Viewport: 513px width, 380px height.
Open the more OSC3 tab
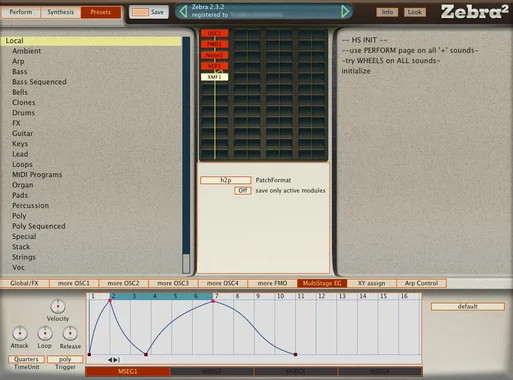tap(173, 283)
